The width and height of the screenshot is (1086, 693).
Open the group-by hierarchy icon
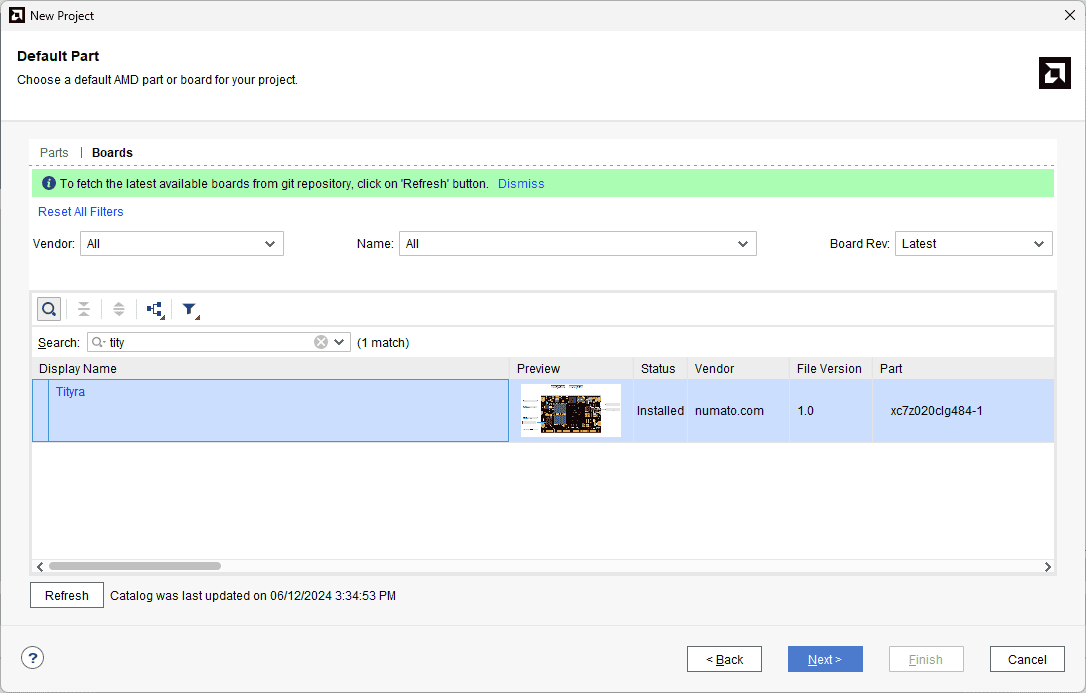click(x=155, y=309)
